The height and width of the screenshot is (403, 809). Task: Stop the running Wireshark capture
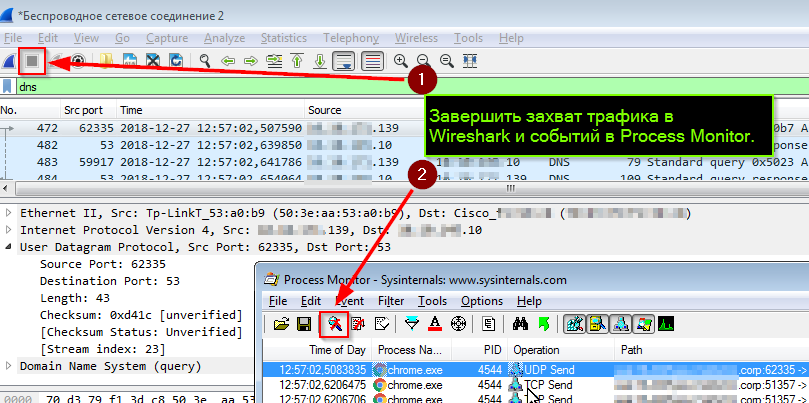pos(32,61)
